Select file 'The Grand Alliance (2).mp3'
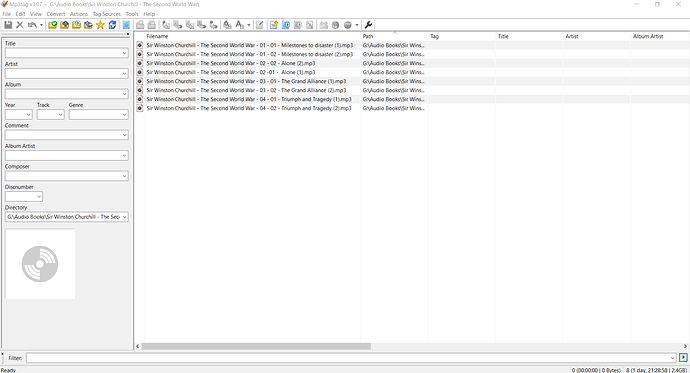Screen dimensions: 690x373 [246, 90]
